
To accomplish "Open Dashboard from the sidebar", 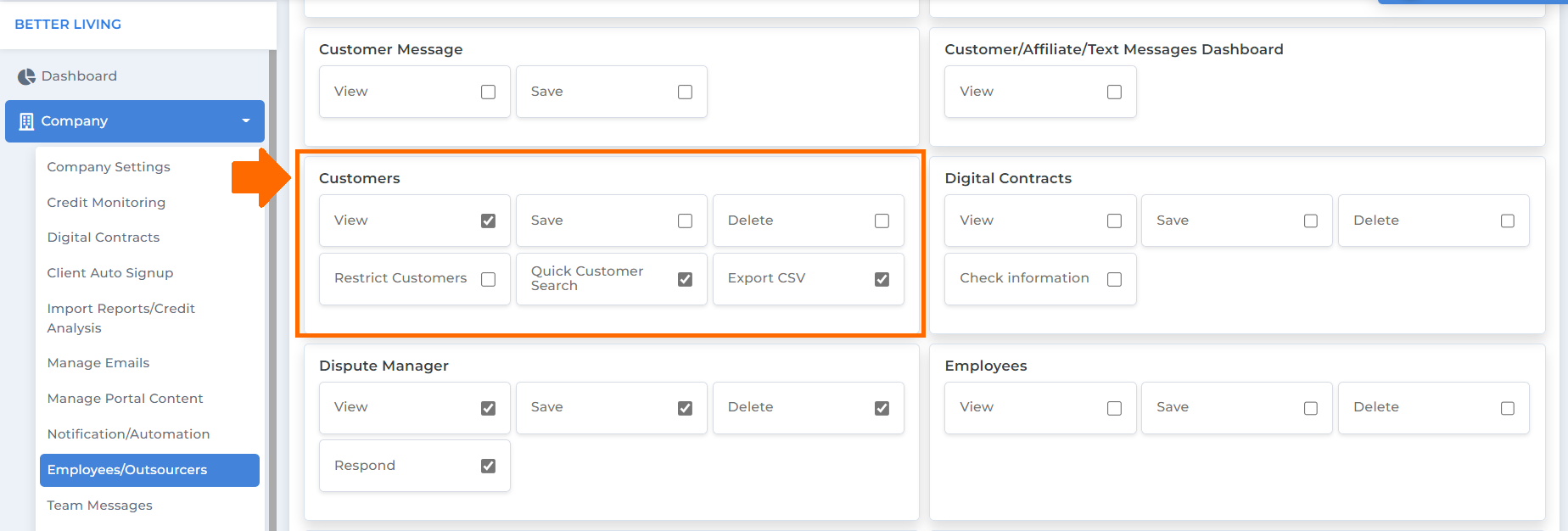I will [79, 76].
